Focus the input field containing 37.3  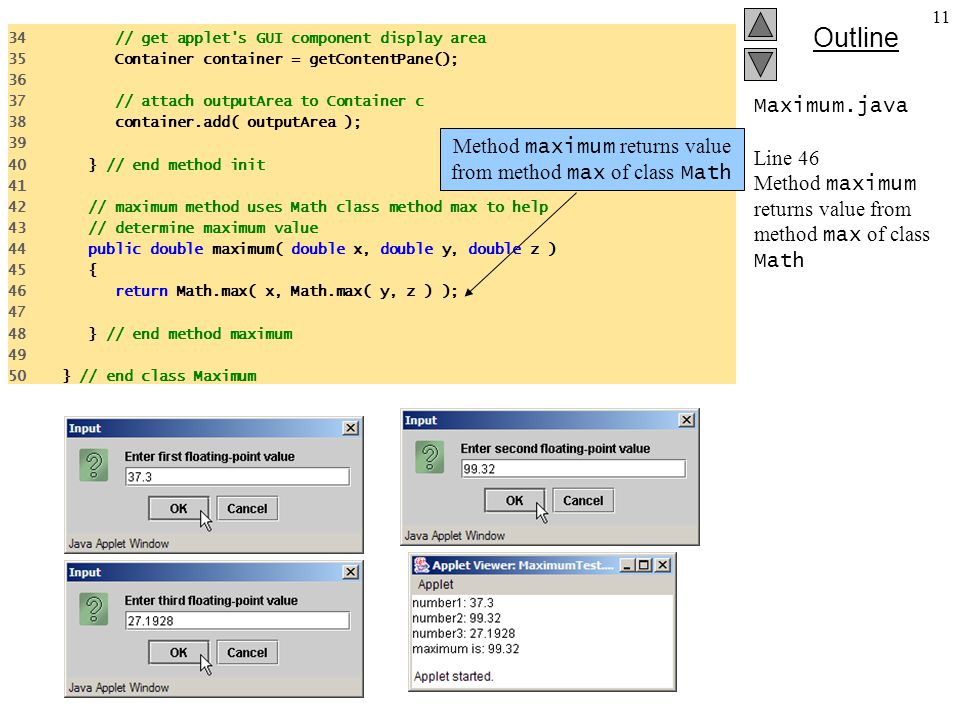(x=238, y=476)
